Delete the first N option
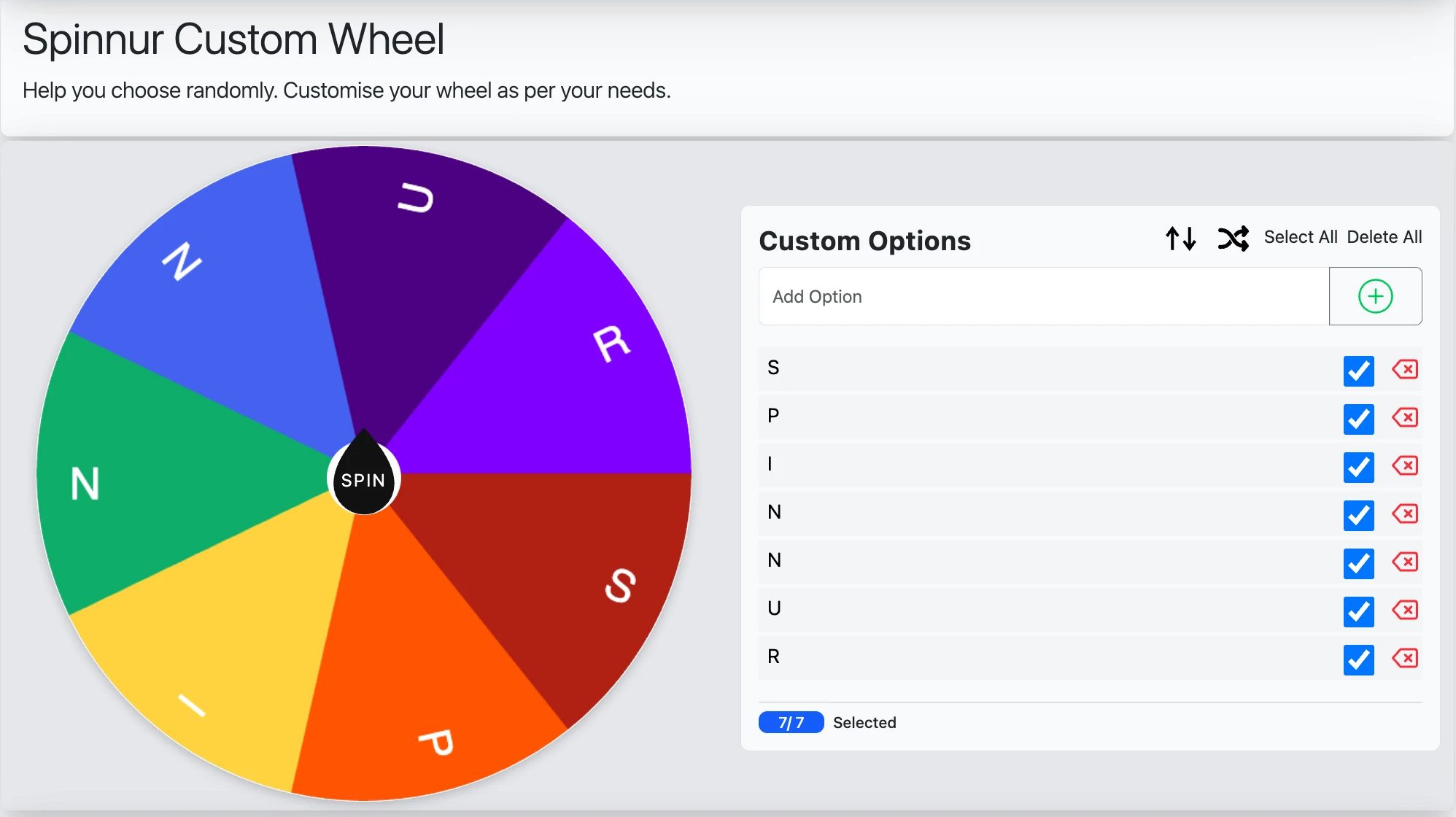1456x817 pixels. pyautogui.click(x=1406, y=514)
